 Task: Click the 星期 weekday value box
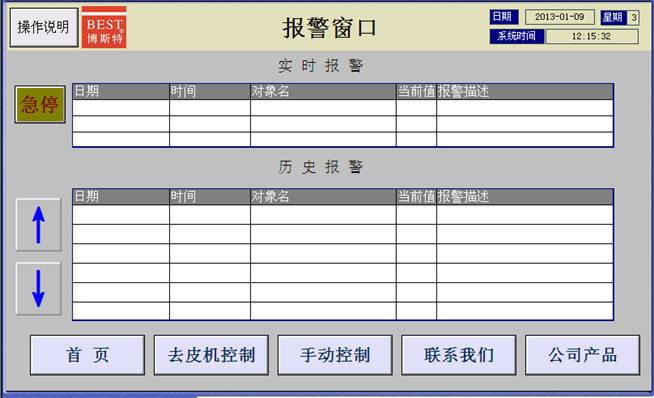pyautogui.click(x=633, y=17)
